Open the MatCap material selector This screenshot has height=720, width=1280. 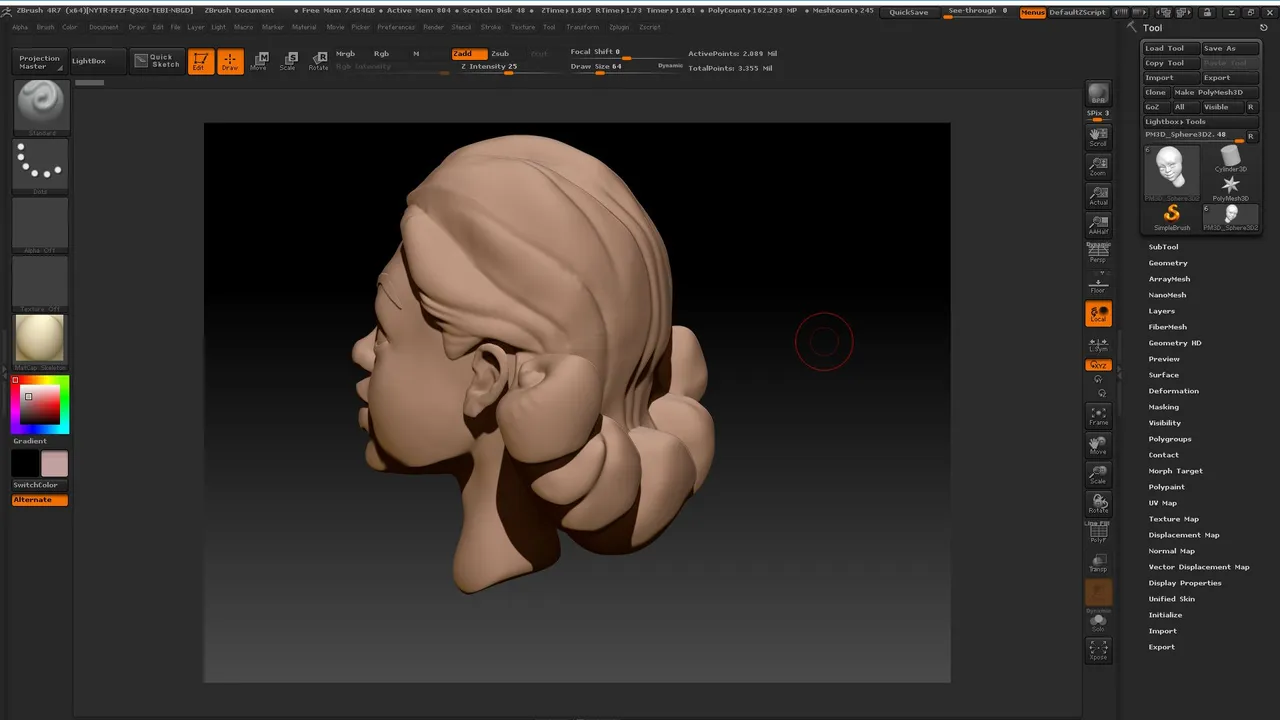tap(41, 341)
